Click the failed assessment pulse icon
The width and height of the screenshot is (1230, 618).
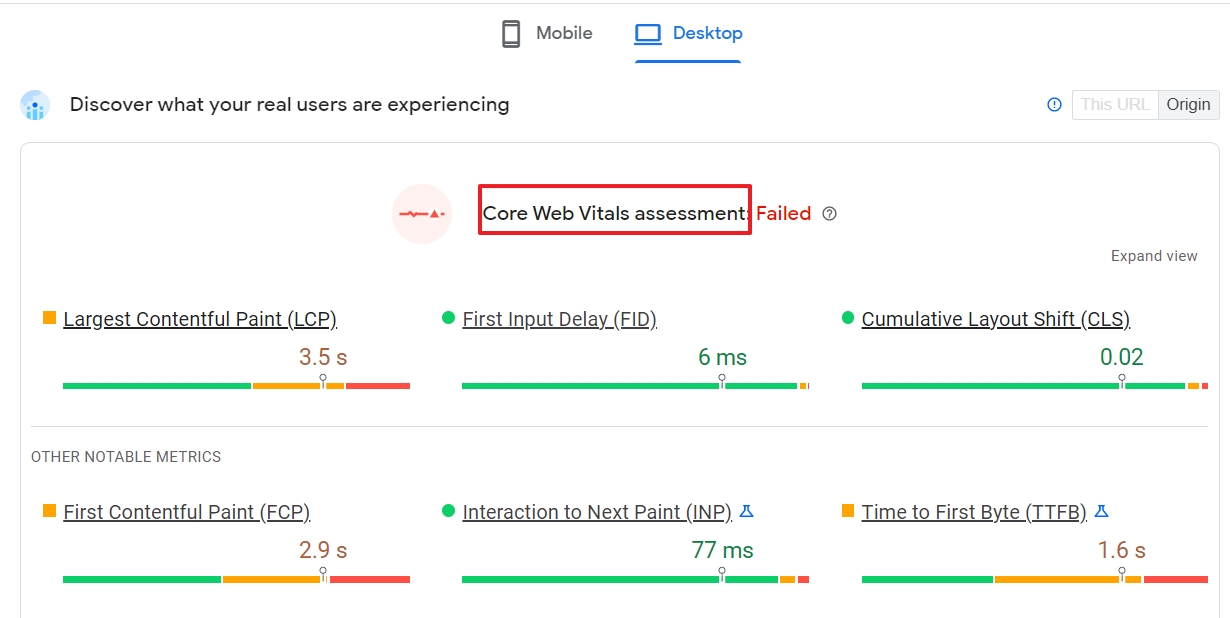click(422, 213)
